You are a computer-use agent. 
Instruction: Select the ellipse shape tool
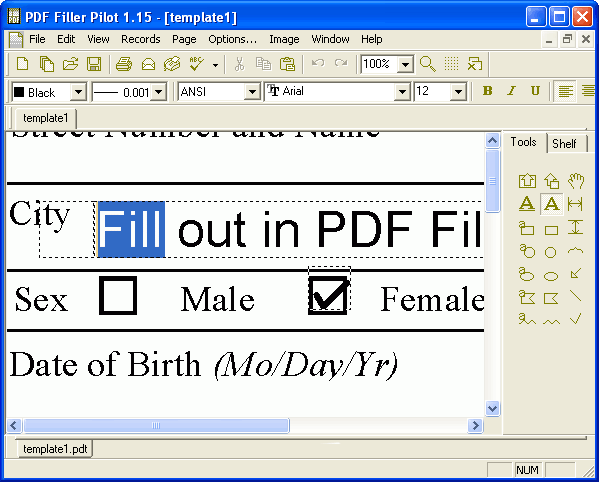(x=551, y=275)
